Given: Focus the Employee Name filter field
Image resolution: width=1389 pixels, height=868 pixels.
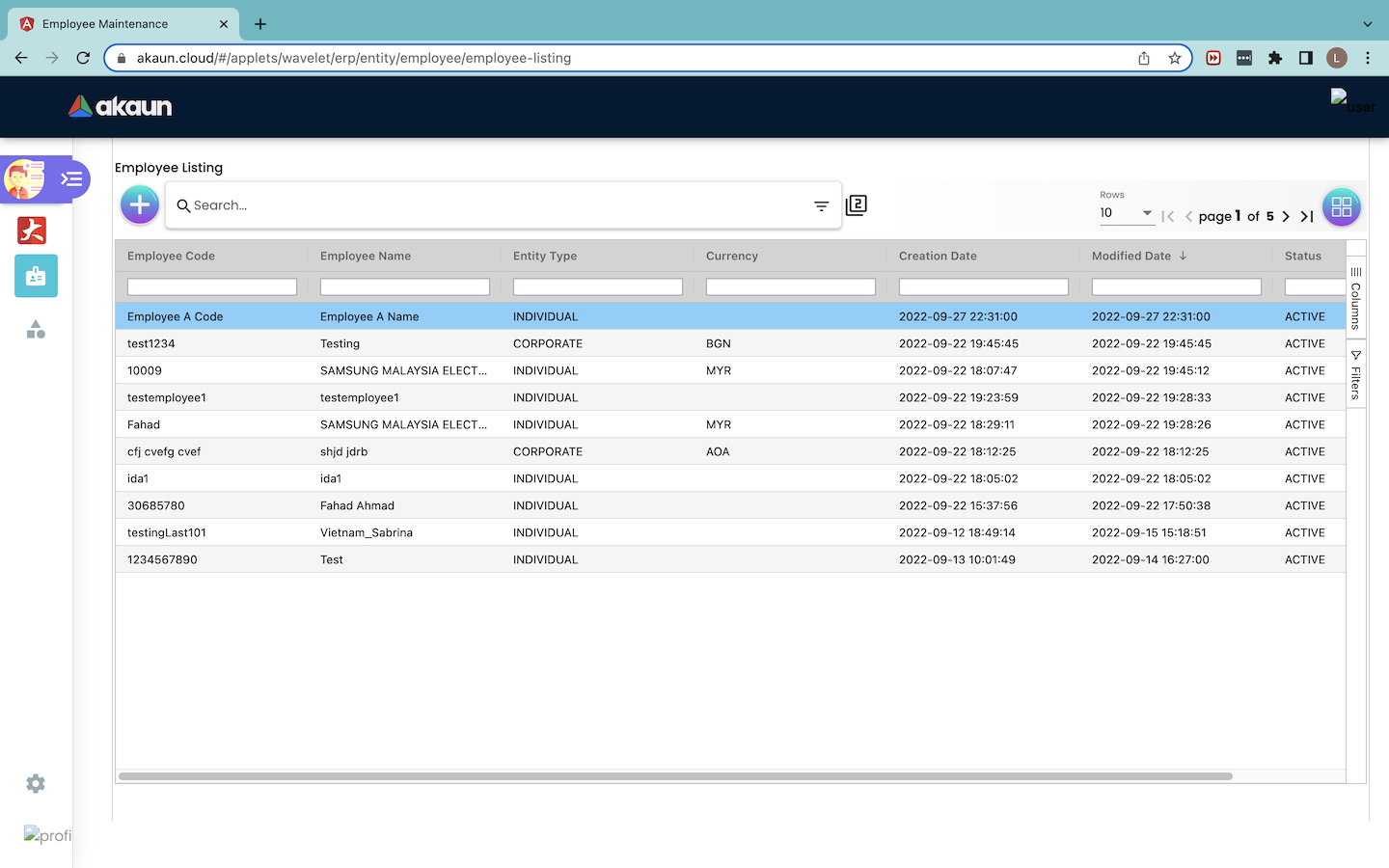Looking at the screenshot, I should [404, 286].
